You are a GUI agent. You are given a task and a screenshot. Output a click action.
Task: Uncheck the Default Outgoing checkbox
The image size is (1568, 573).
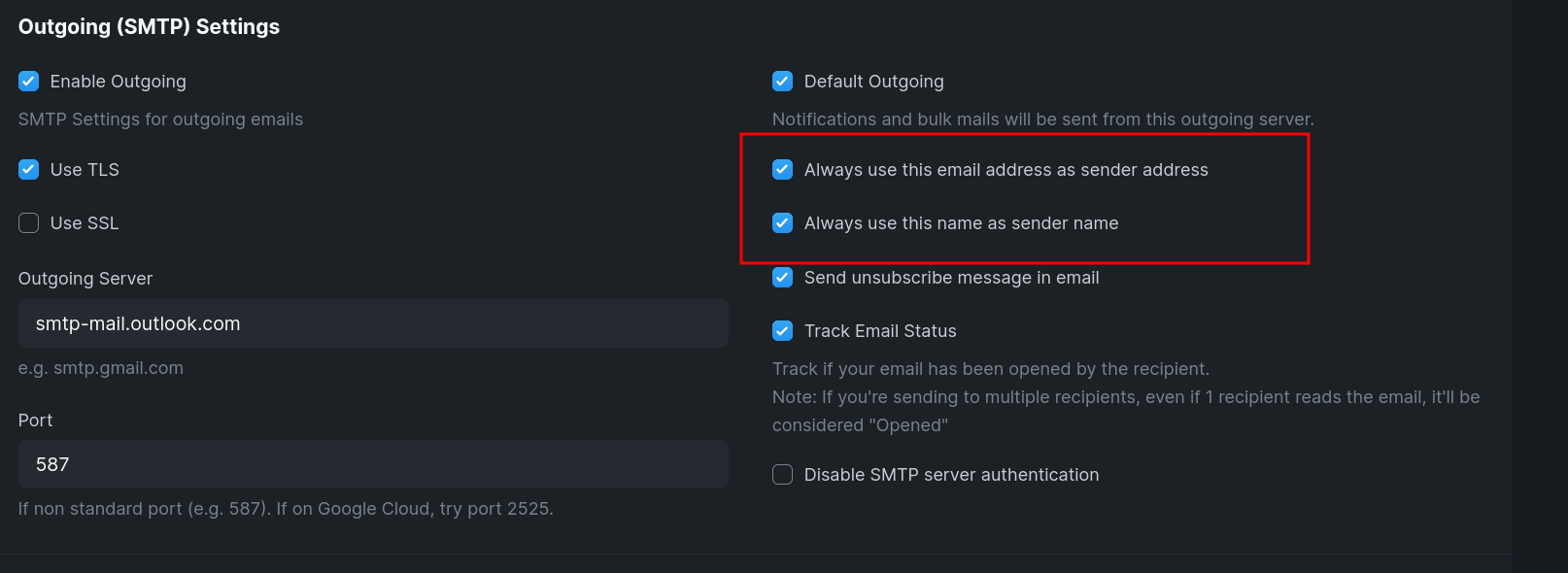coord(783,82)
